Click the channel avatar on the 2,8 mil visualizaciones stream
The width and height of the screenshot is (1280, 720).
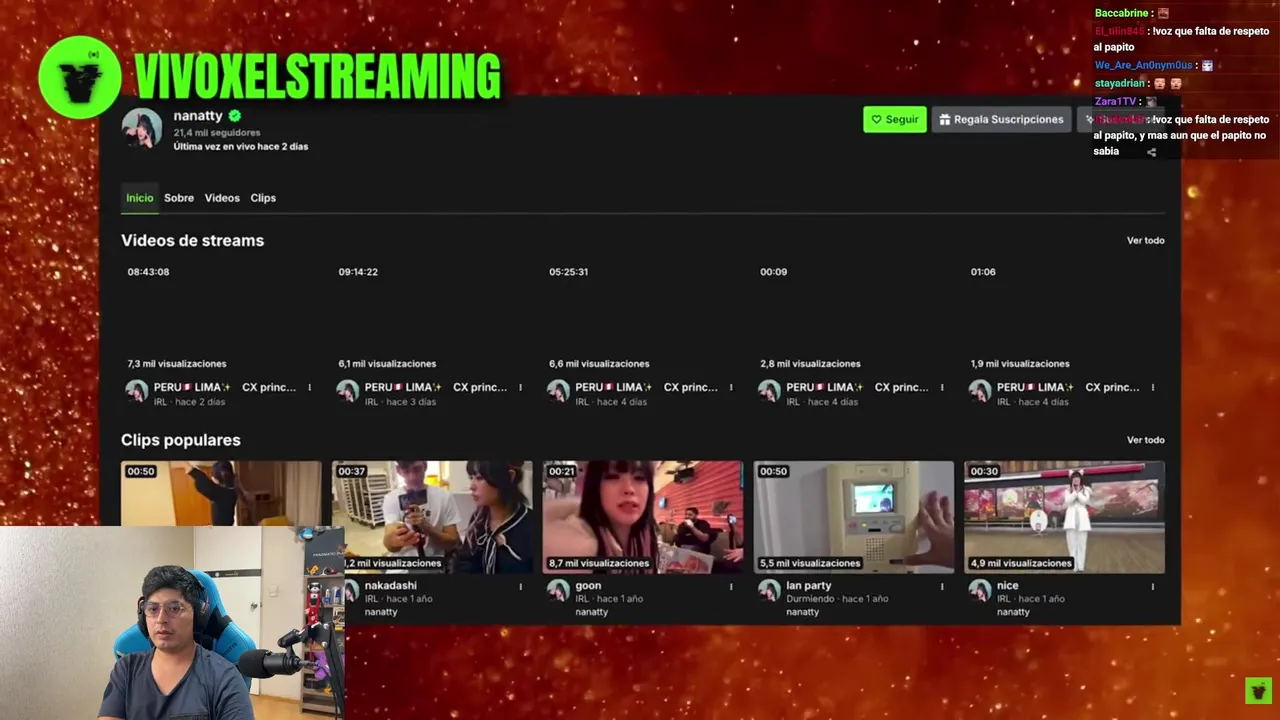(769, 391)
